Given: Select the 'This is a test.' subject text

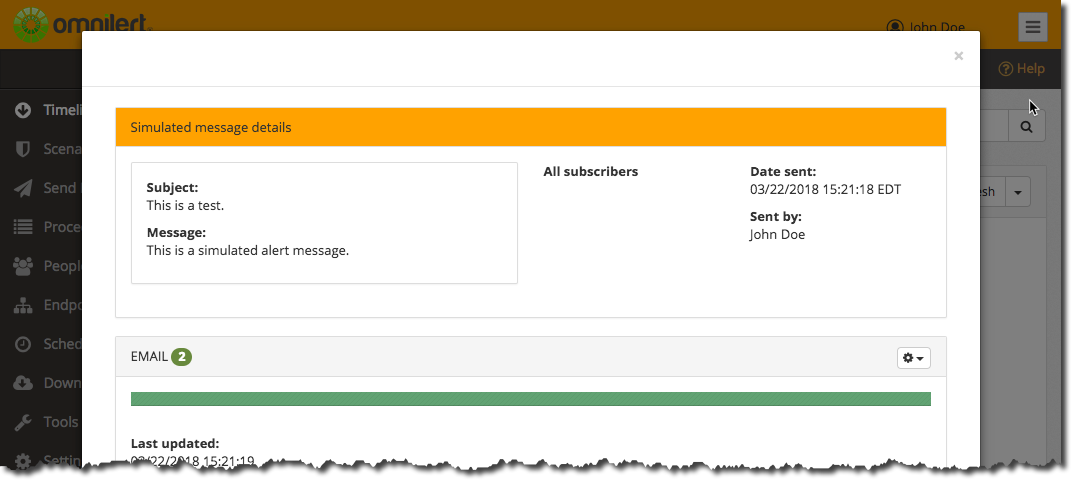Looking at the screenshot, I should coord(185,205).
